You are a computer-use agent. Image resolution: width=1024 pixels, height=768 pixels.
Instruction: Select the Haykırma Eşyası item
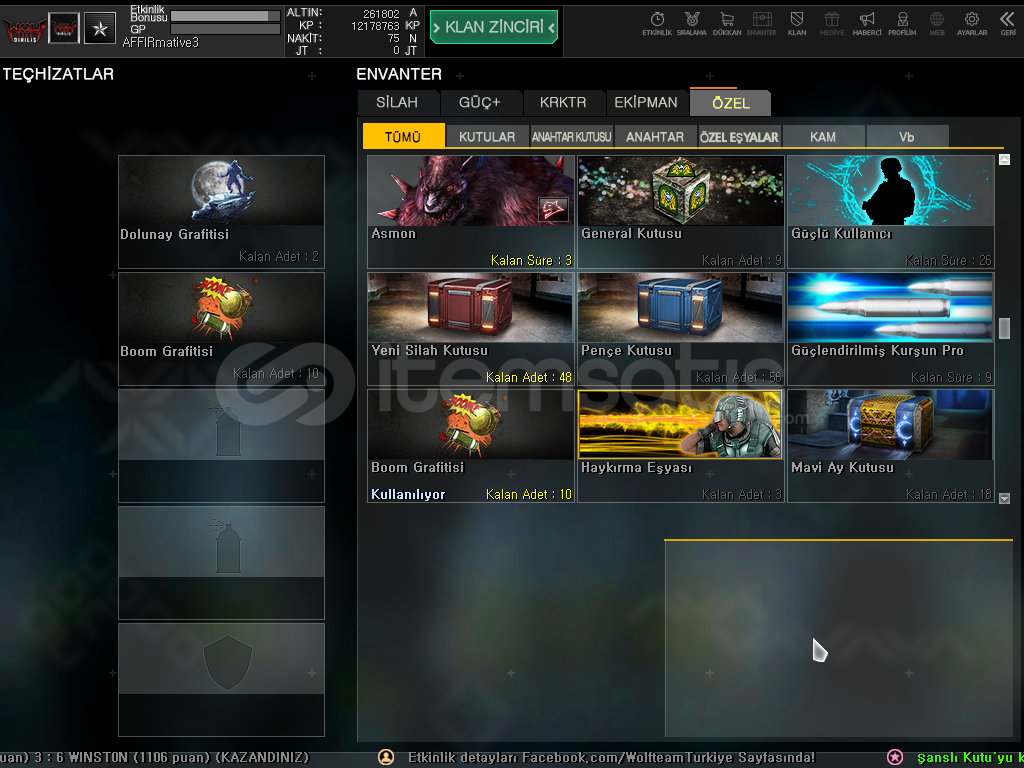click(x=680, y=446)
